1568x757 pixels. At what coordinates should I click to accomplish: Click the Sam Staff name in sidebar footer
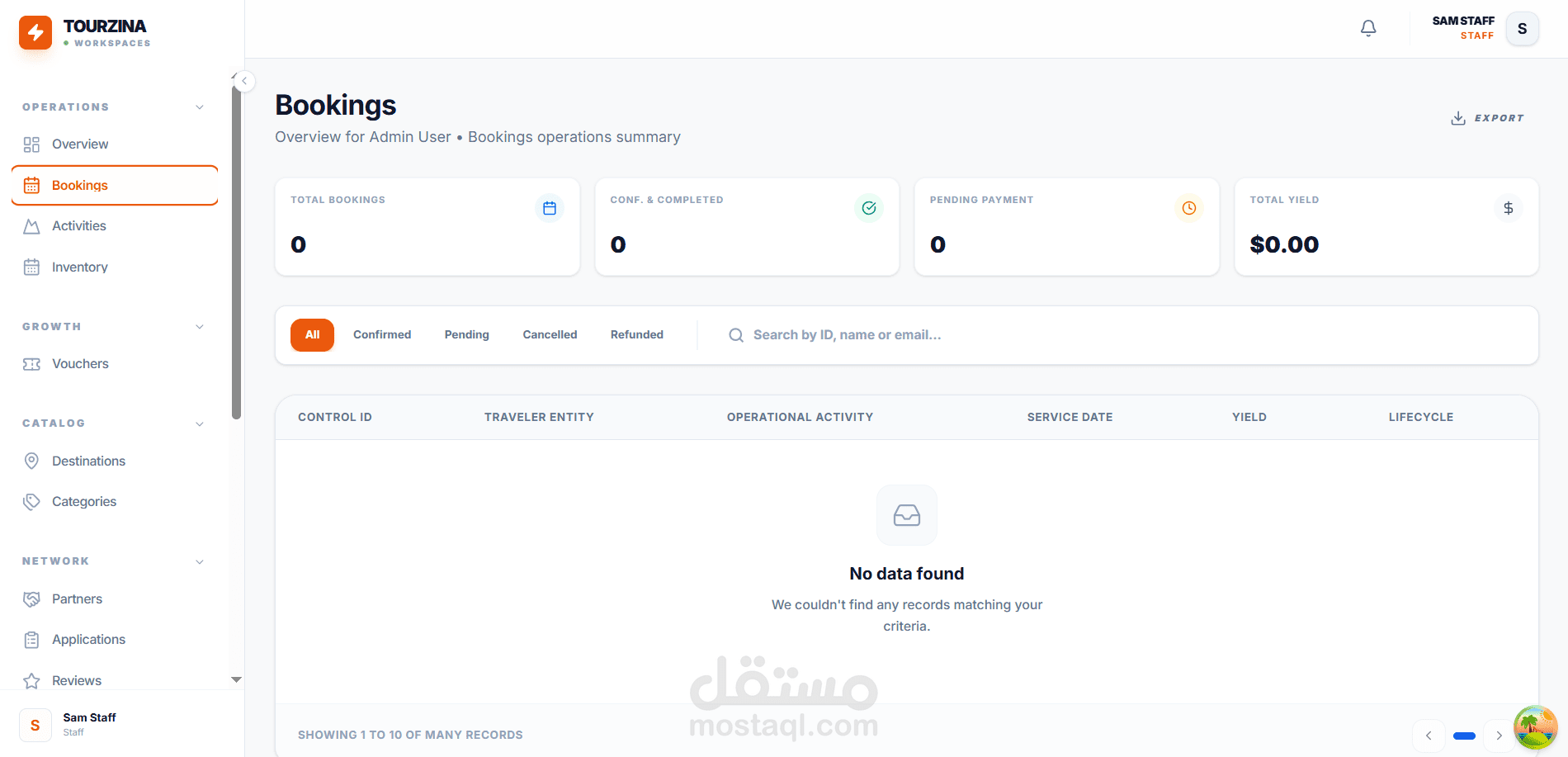click(x=89, y=718)
